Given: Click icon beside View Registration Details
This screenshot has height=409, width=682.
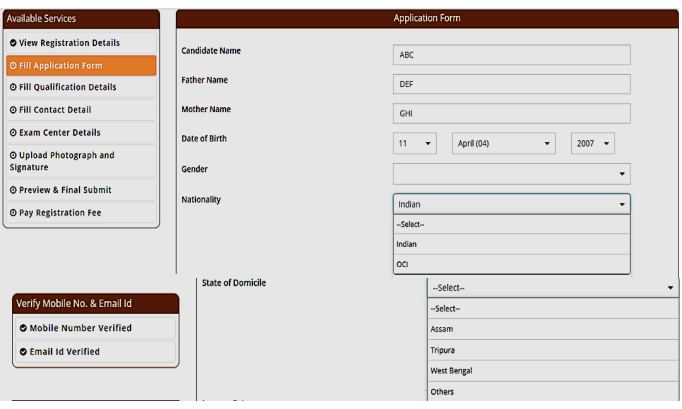Looking at the screenshot, I should click(x=13, y=43).
